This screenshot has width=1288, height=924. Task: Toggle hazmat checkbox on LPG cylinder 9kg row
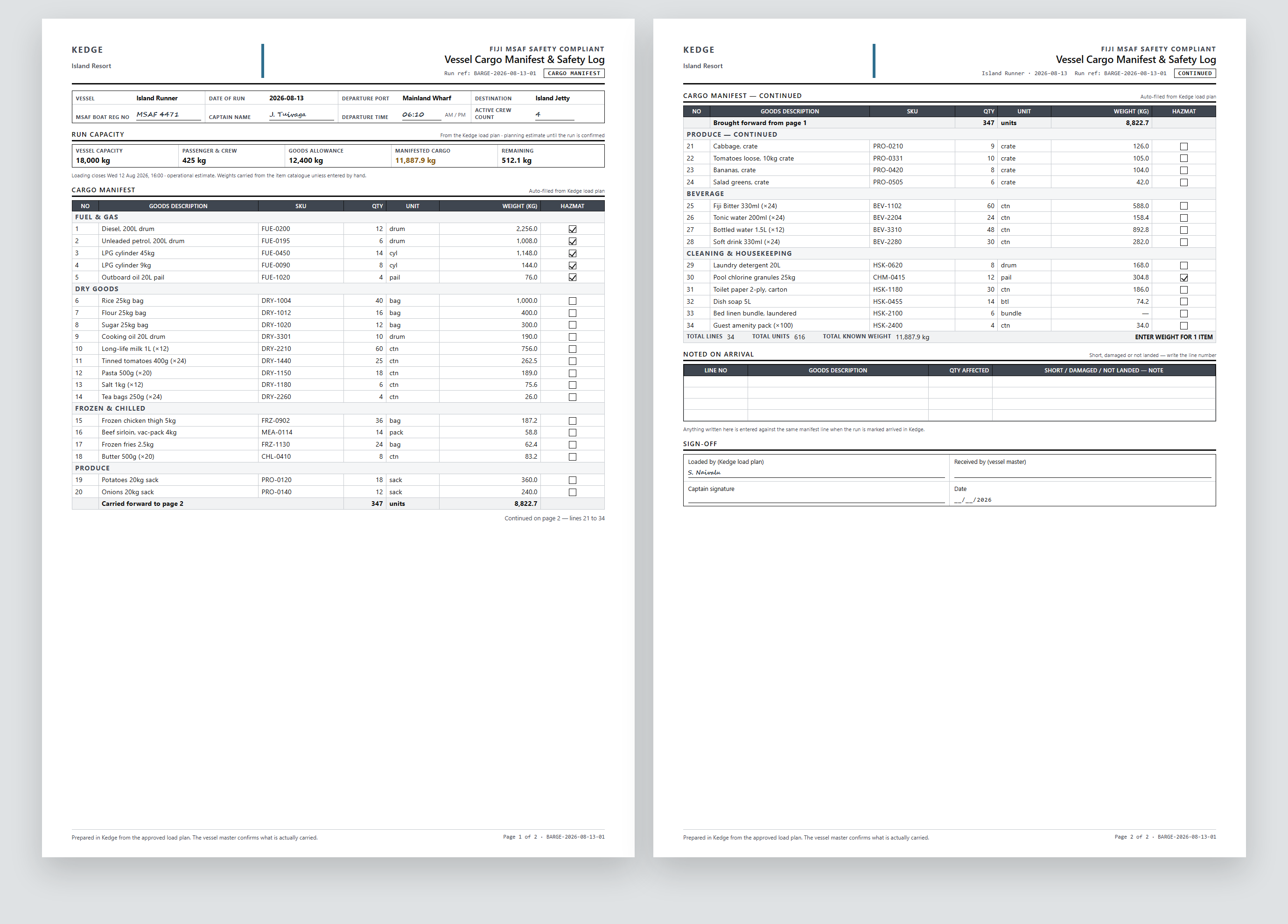573,265
